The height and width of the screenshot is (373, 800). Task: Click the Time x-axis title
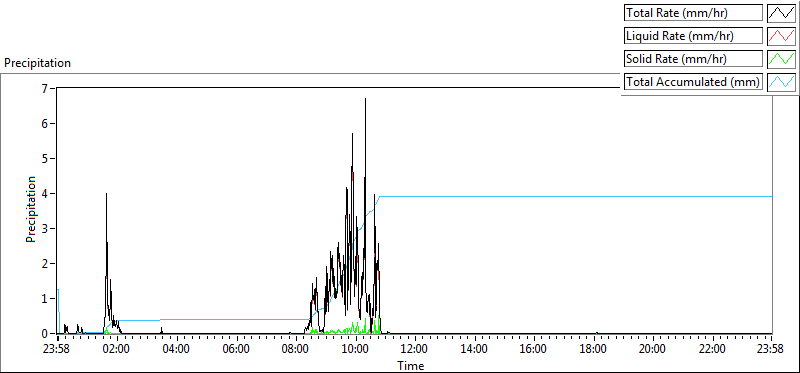point(411,365)
